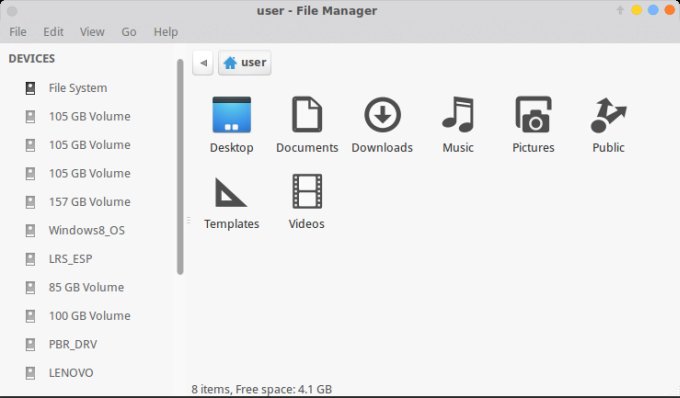The image size is (680, 398).
Task: Click the 'Windows8_OS' sidebar entry text
Action: click(x=87, y=230)
